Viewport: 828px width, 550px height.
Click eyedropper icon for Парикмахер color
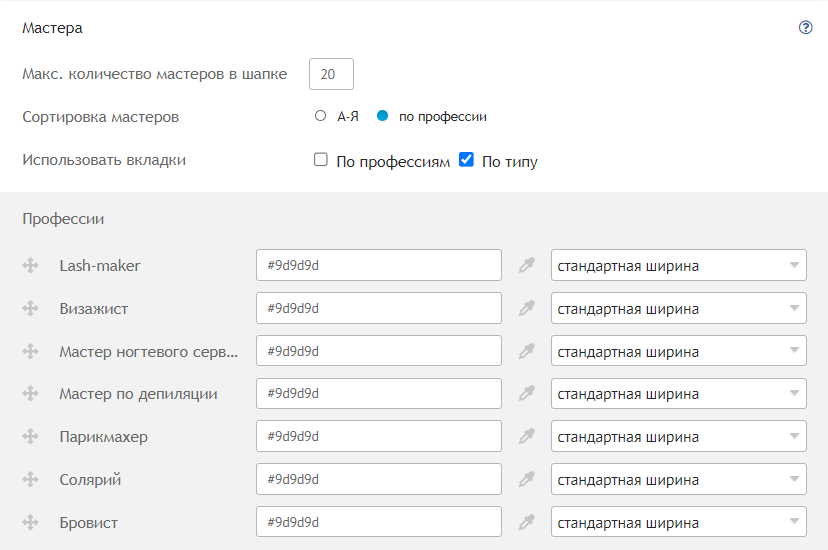pyautogui.click(x=526, y=436)
